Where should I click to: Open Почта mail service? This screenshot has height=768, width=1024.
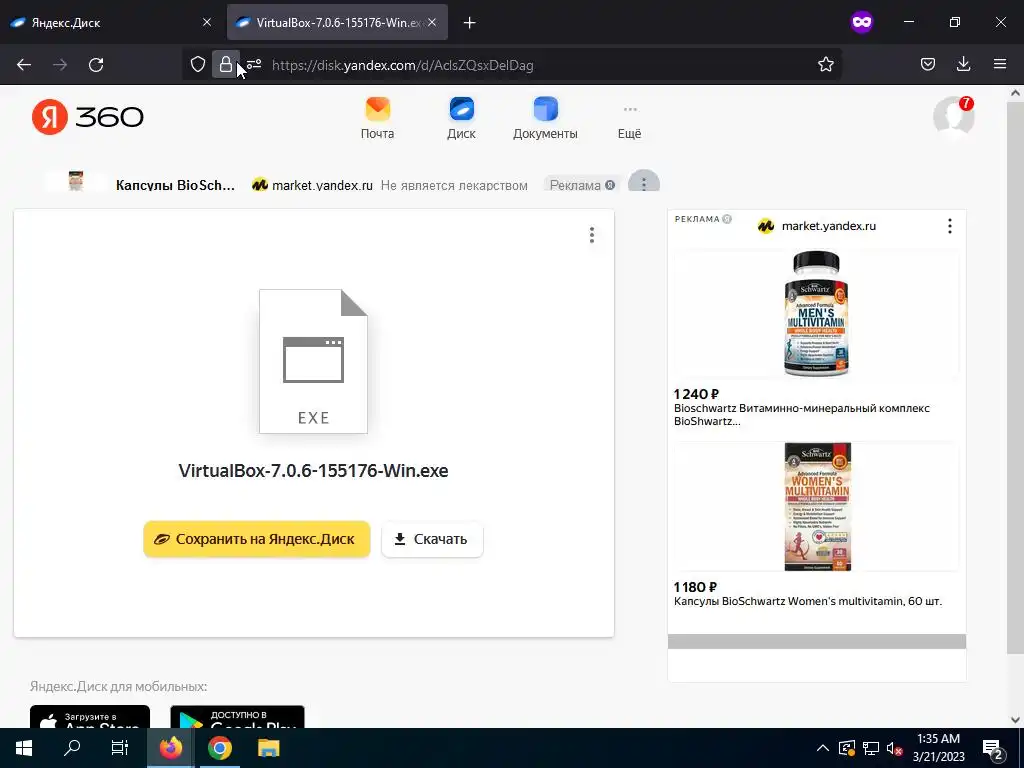pyautogui.click(x=377, y=118)
